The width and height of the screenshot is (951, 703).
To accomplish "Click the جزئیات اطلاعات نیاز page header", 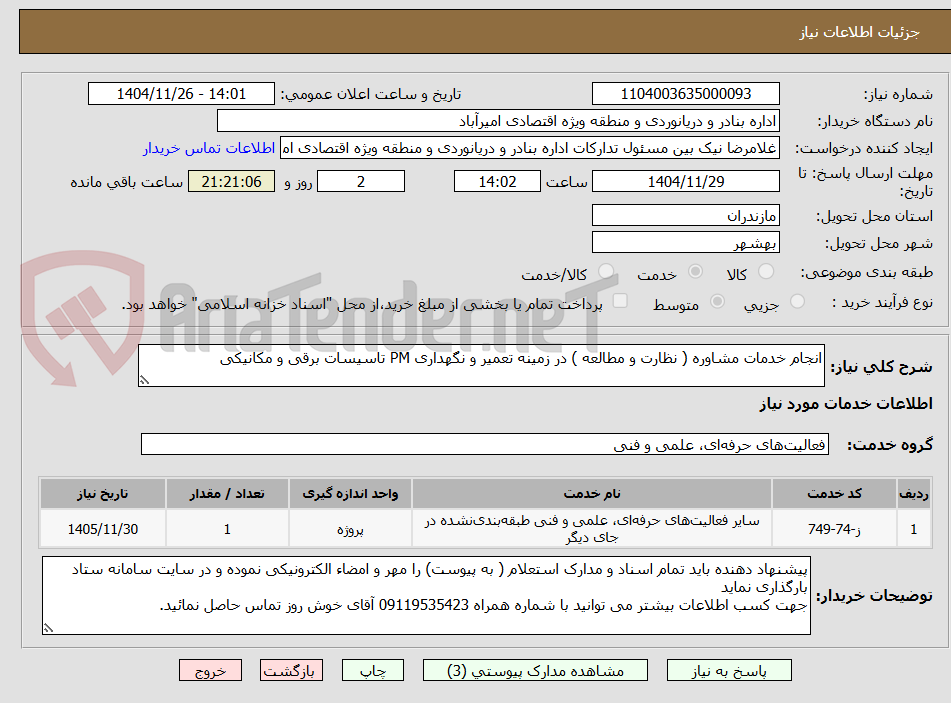I will (x=859, y=32).
